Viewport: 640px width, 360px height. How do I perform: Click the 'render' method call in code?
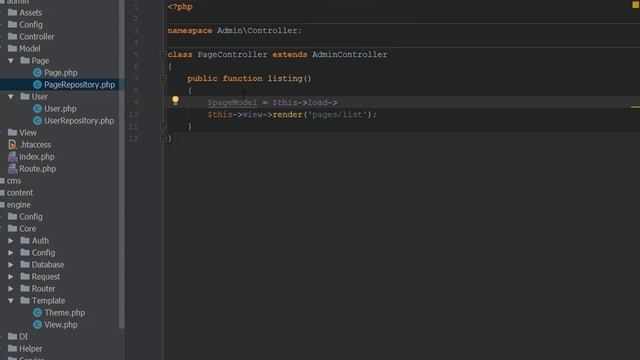point(287,115)
